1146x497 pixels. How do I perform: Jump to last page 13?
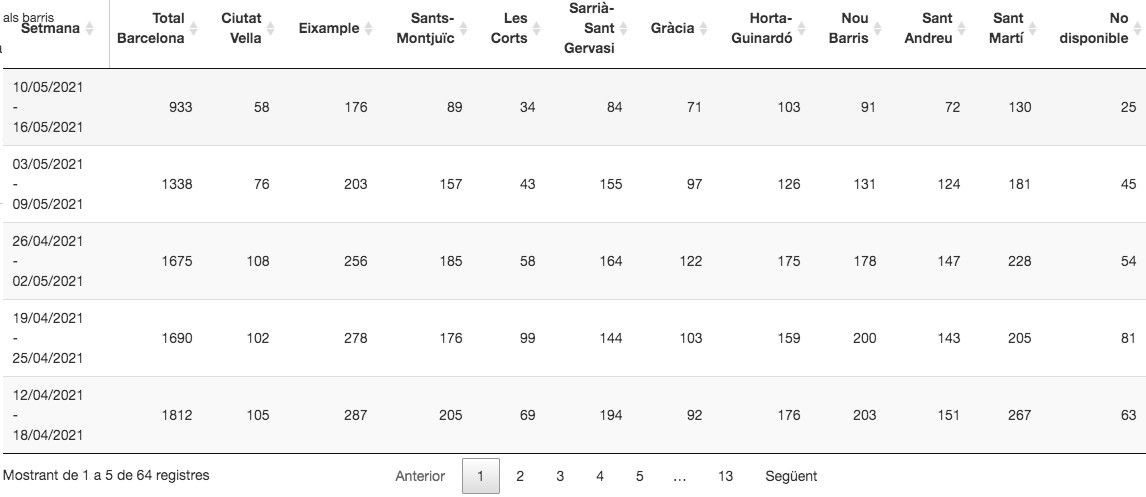coord(725,476)
